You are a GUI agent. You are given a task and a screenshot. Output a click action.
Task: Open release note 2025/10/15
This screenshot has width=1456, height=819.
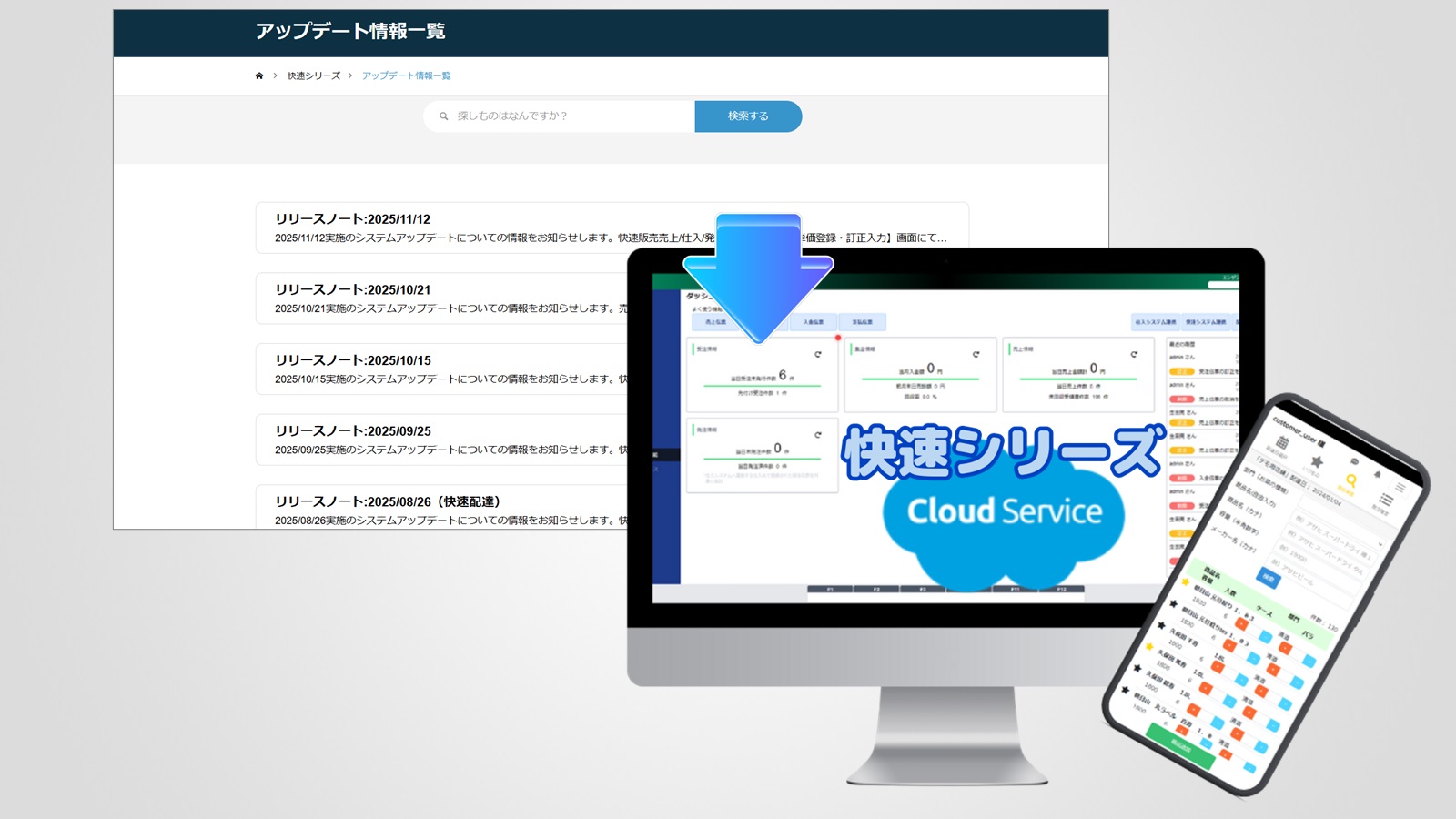[x=353, y=360]
